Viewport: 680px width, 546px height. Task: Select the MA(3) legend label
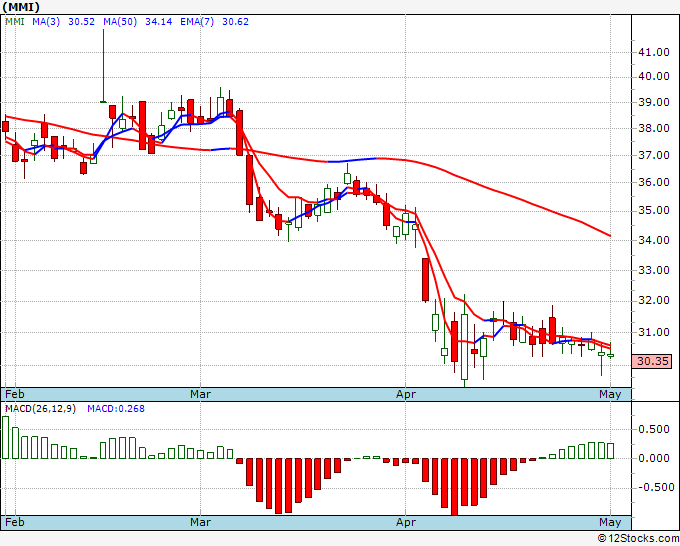click(46, 22)
